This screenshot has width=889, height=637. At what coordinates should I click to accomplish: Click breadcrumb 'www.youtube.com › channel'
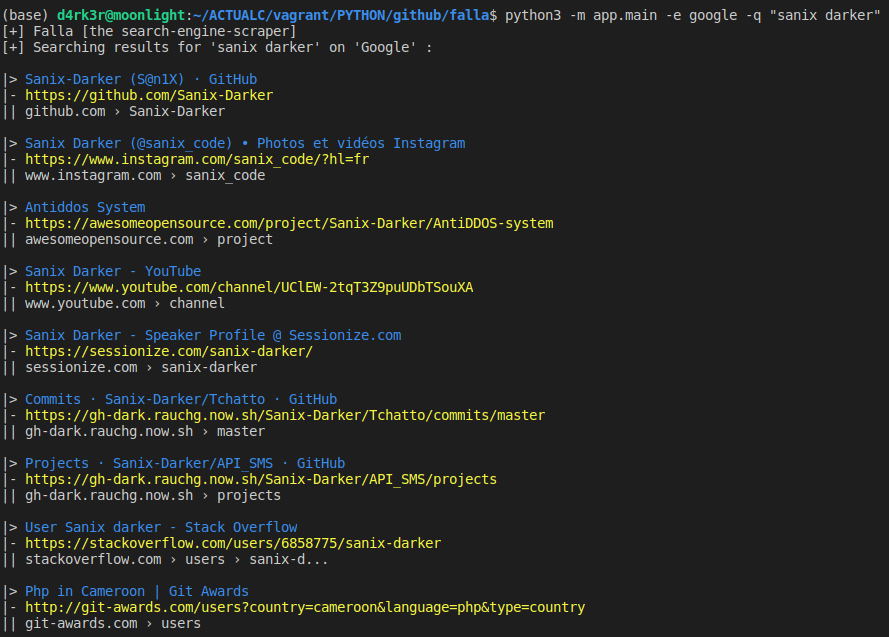pos(125,304)
